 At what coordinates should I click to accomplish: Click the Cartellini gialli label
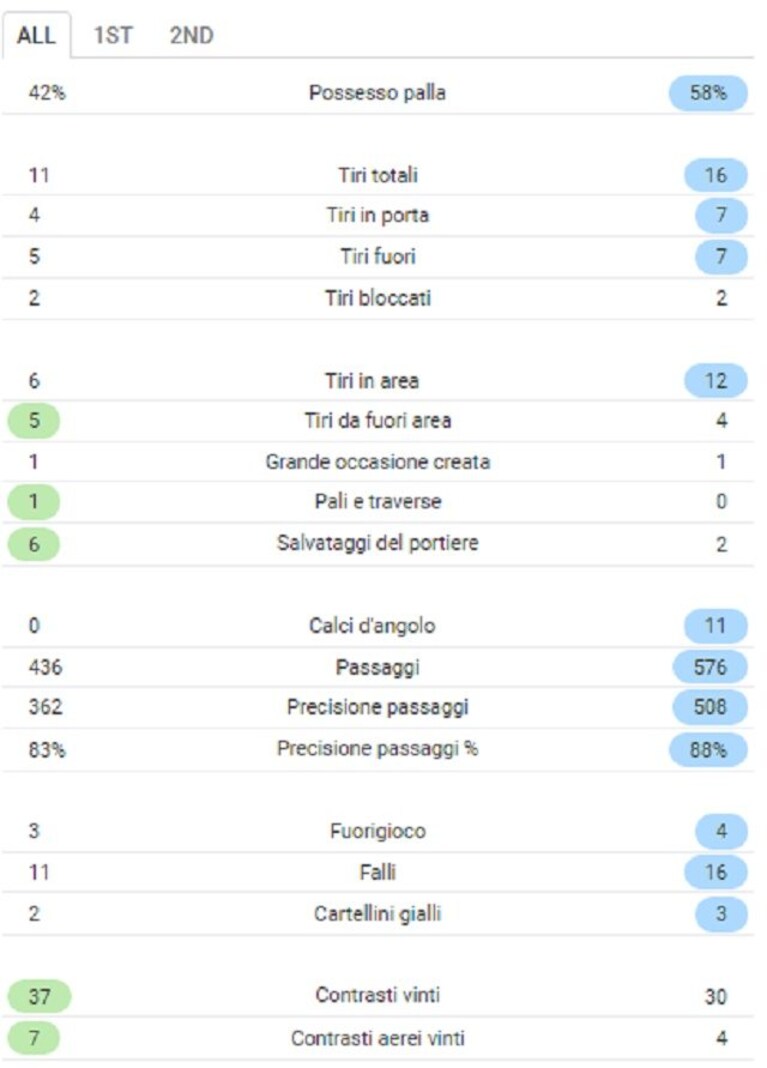(378, 913)
